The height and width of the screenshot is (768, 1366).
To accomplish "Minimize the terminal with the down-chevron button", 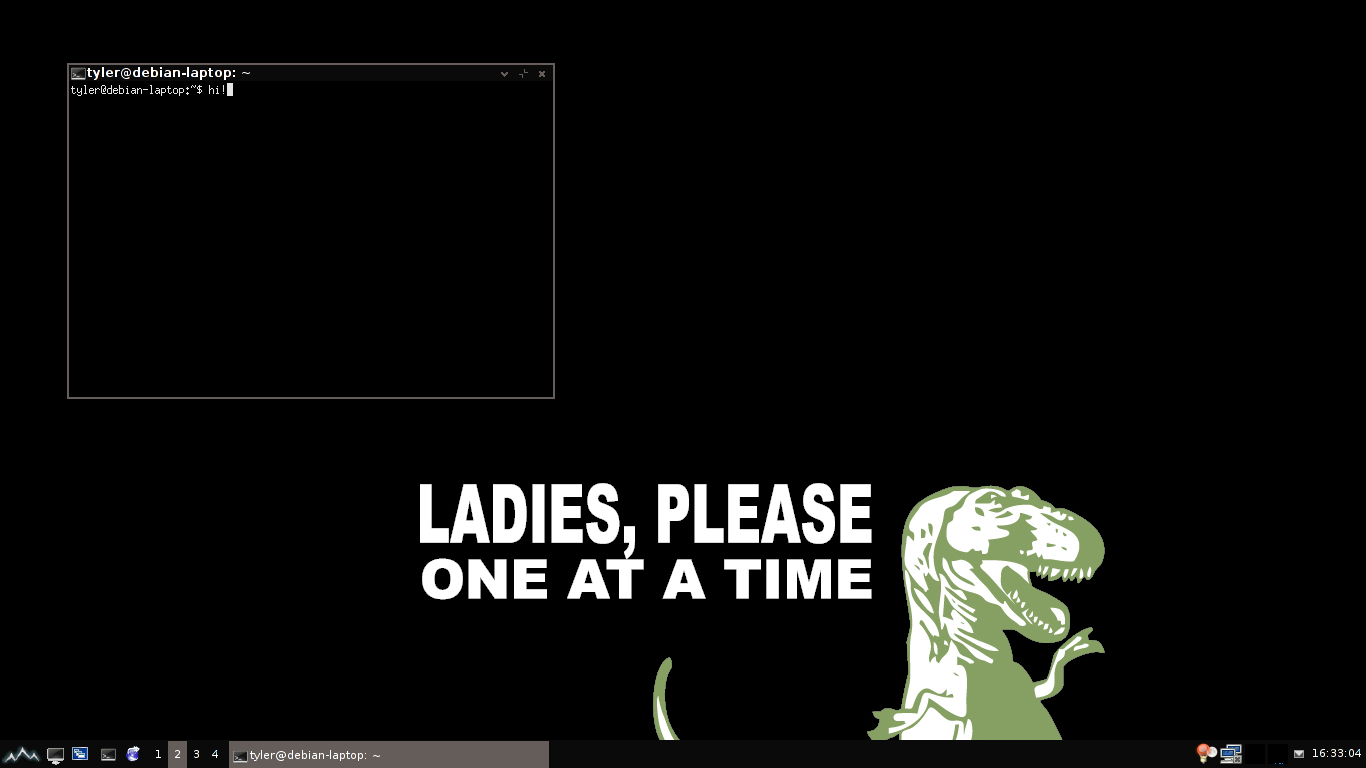I will tap(505, 74).
